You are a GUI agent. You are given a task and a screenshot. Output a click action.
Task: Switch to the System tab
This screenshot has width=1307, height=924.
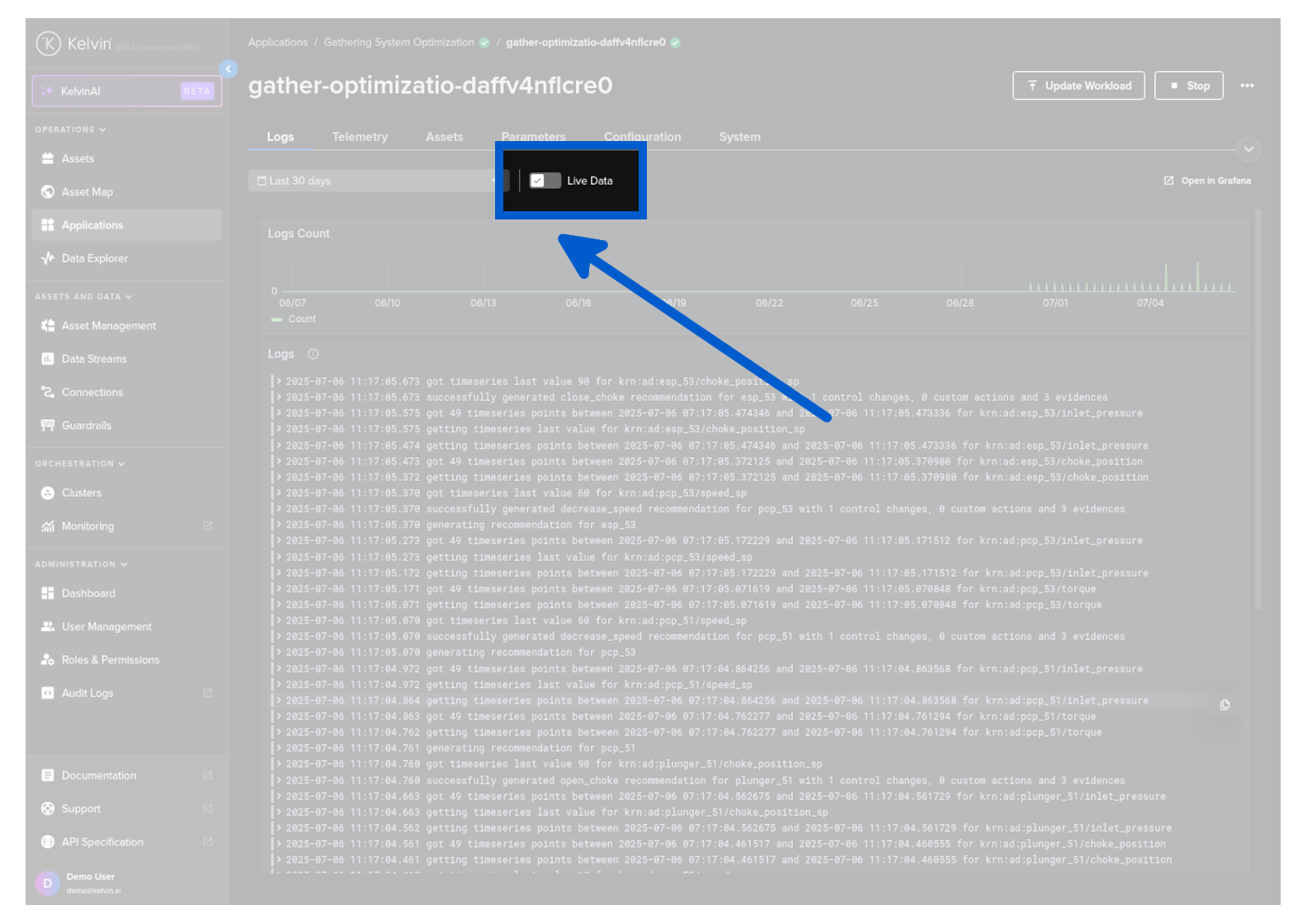click(739, 137)
